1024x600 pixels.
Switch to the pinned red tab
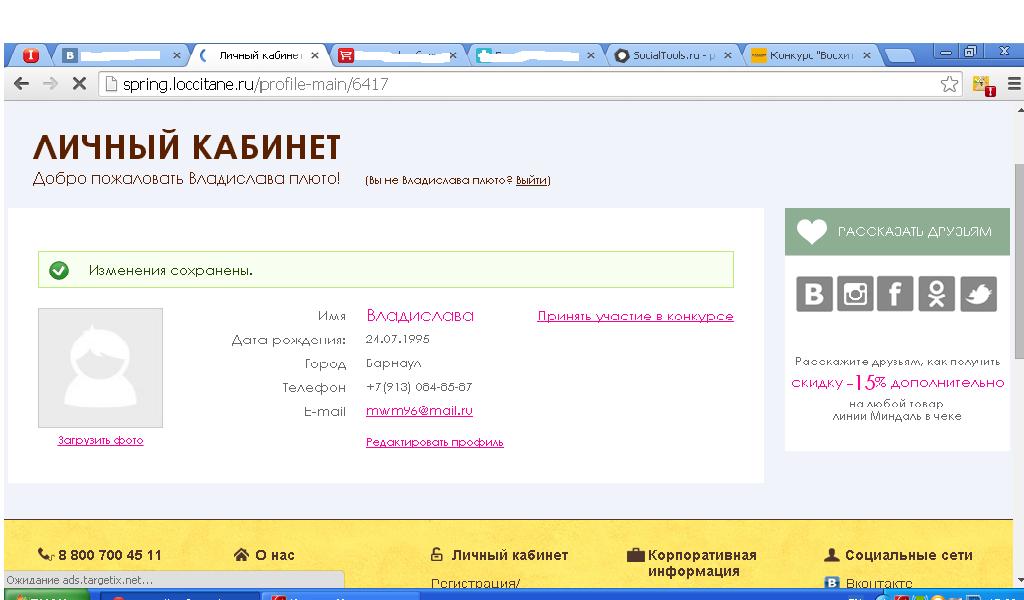tap(30, 55)
